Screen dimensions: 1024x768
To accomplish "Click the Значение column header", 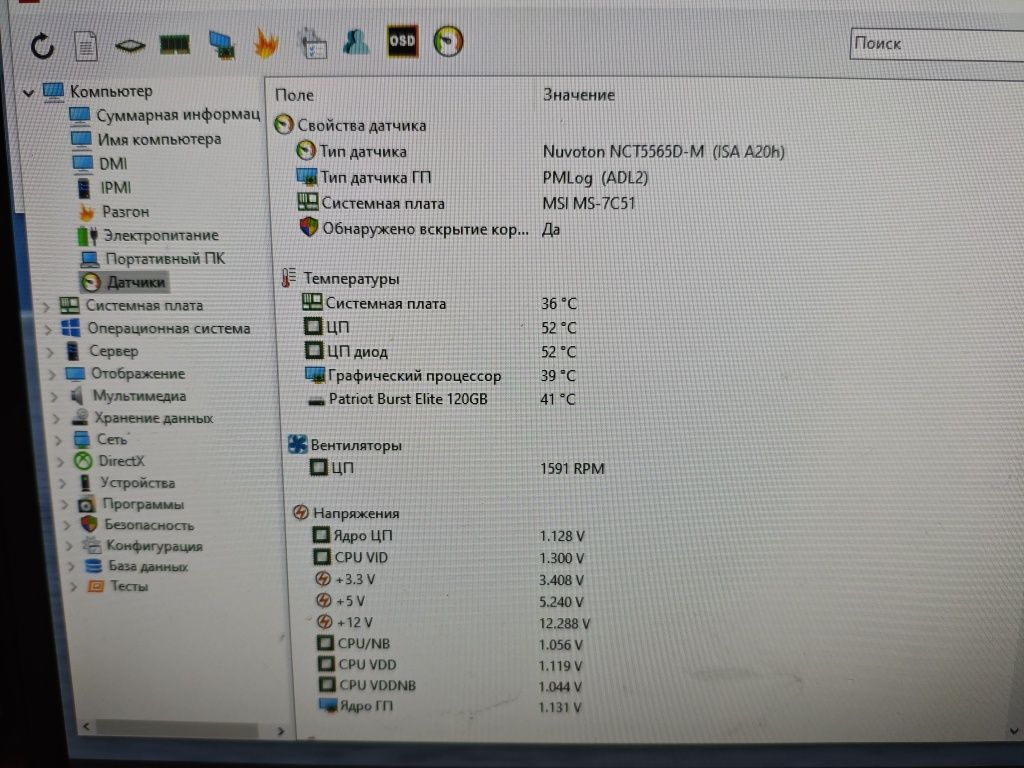I will pos(579,95).
